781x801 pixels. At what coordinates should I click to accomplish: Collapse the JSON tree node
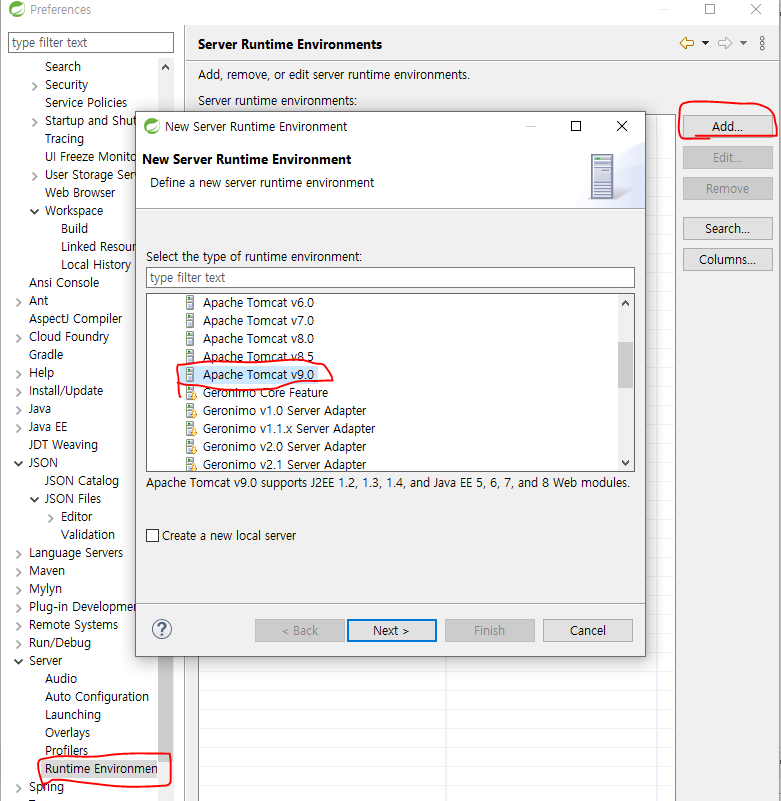(18, 463)
